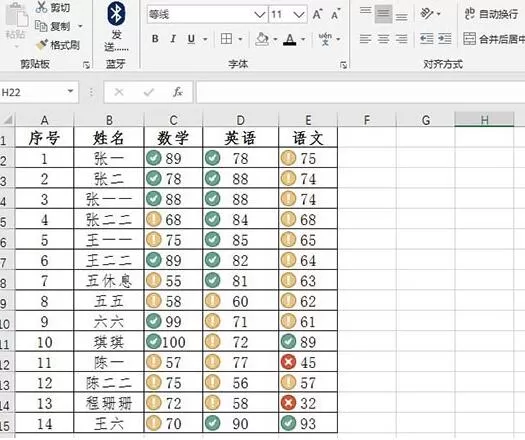The height and width of the screenshot is (440, 525).
Task: Click the insert function fx icon
Action: [x=178, y=92]
